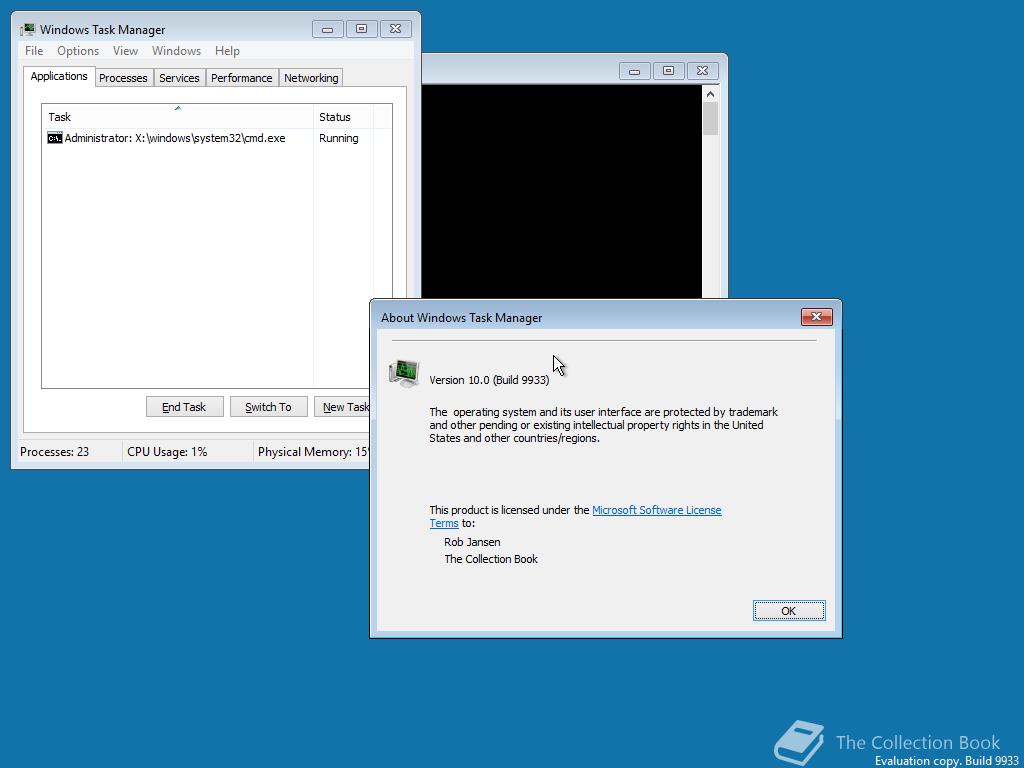Open the Help menu
The image size is (1024, 768).
pyautogui.click(x=227, y=51)
